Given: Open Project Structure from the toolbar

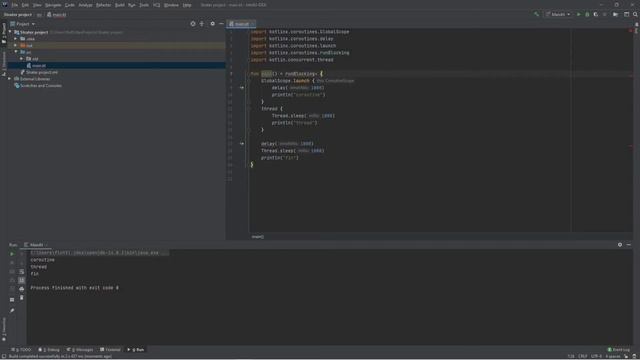Looking at the screenshot, I should coord(616,14).
